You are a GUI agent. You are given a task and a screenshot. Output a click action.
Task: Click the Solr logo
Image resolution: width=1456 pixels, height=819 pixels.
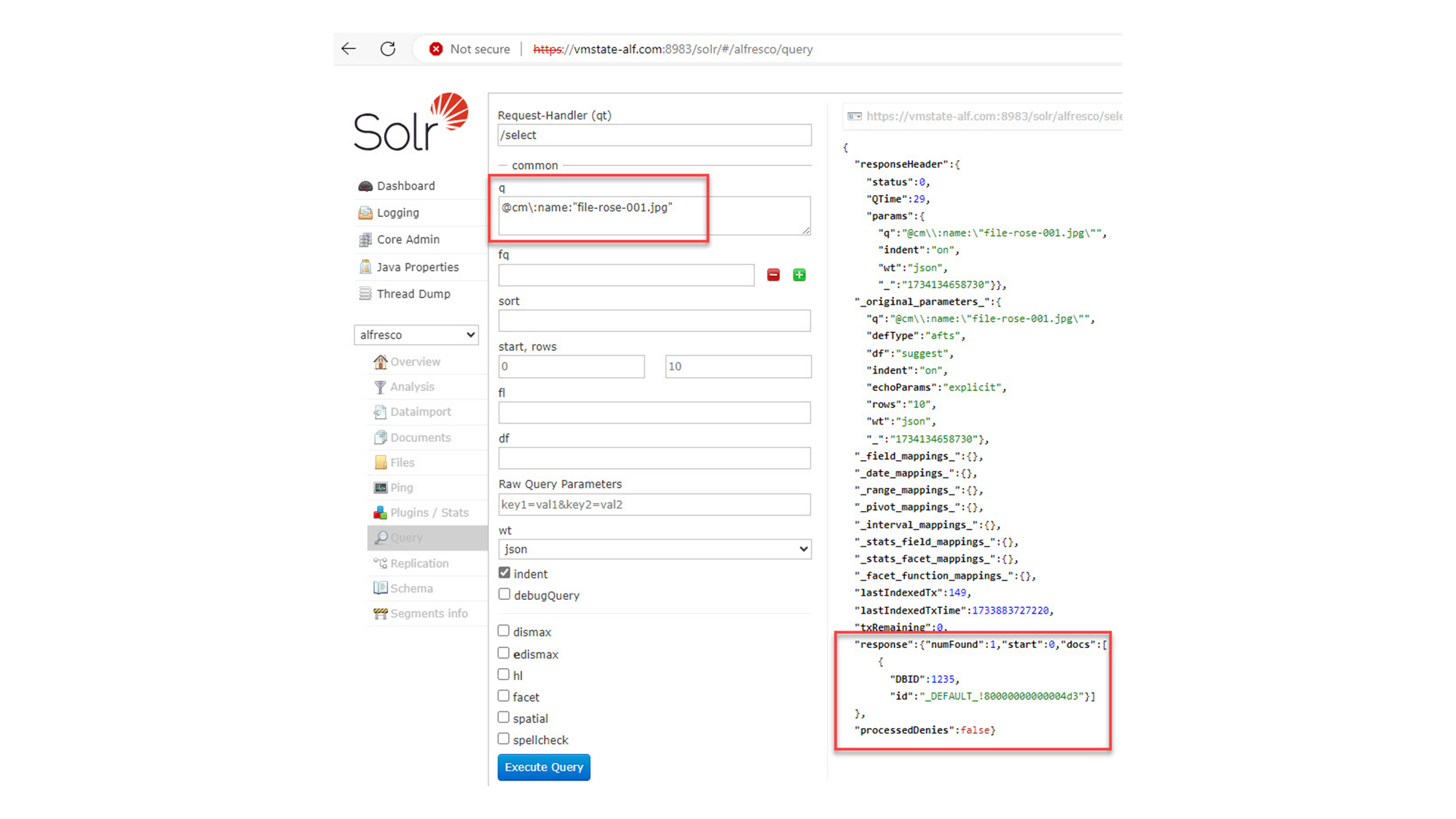pyautogui.click(x=411, y=122)
